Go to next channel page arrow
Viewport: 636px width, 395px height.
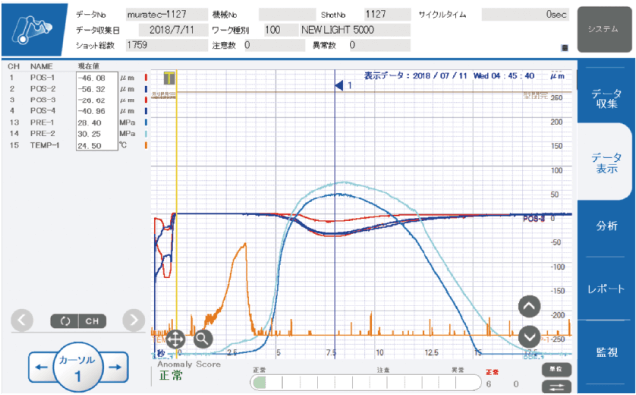pyautogui.click(x=133, y=320)
